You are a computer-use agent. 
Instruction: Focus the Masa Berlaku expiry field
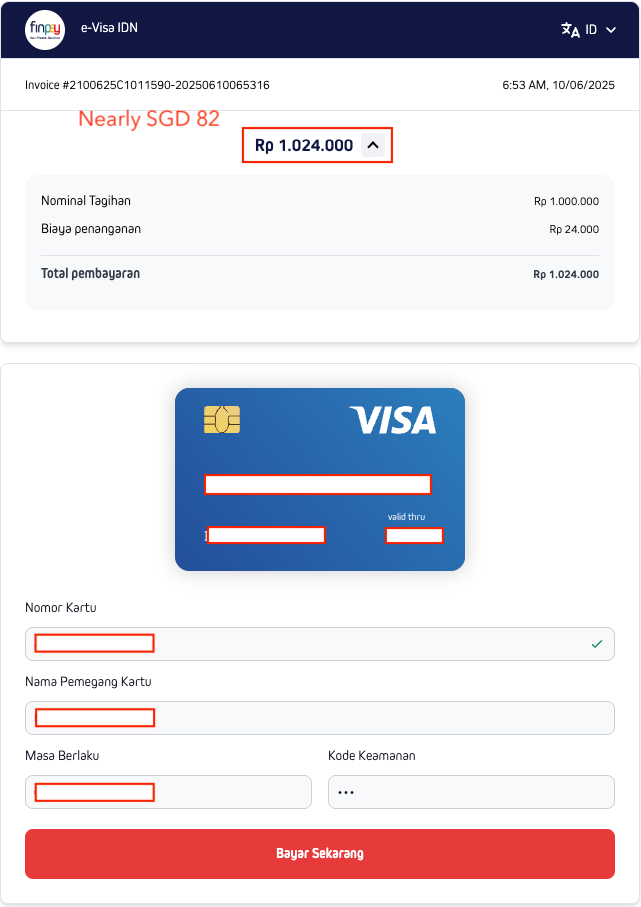168,792
